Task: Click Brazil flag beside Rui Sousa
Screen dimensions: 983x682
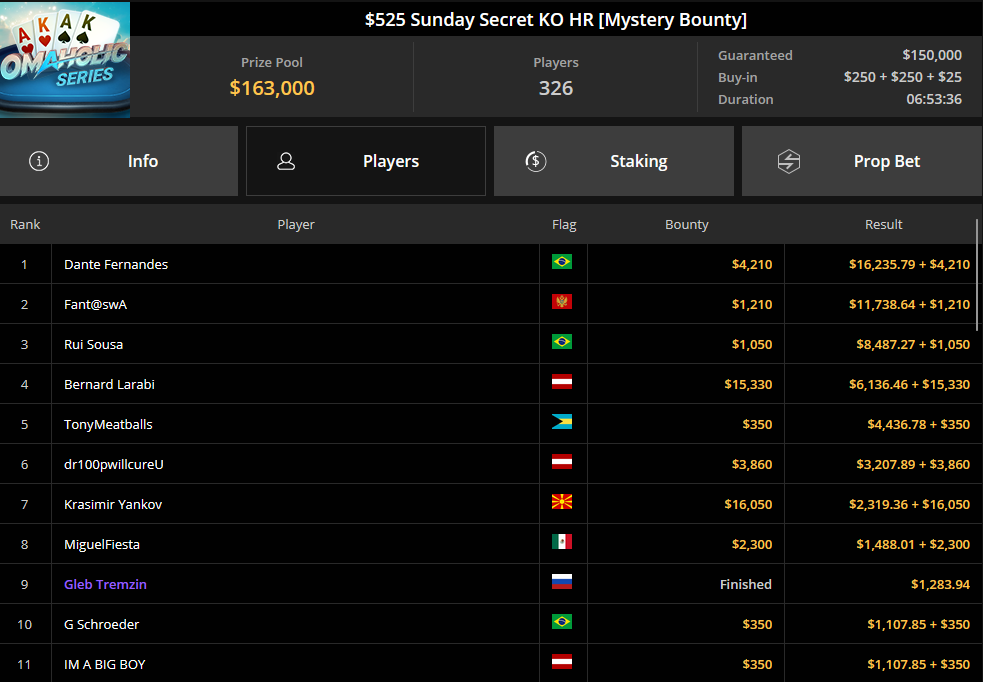Action: click(x=562, y=342)
